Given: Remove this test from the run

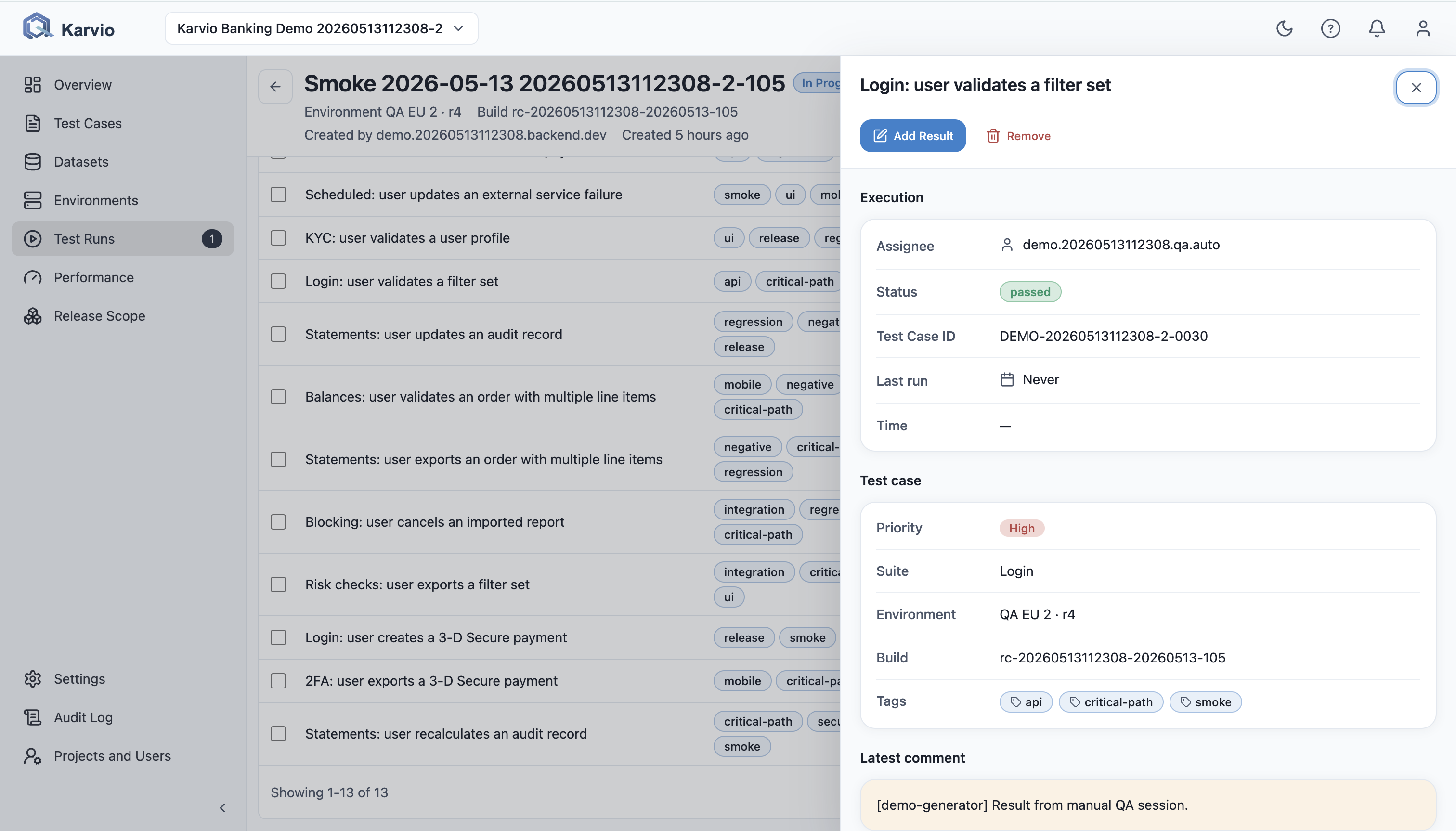Looking at the screenshot, I should [x=1019, y=136].
